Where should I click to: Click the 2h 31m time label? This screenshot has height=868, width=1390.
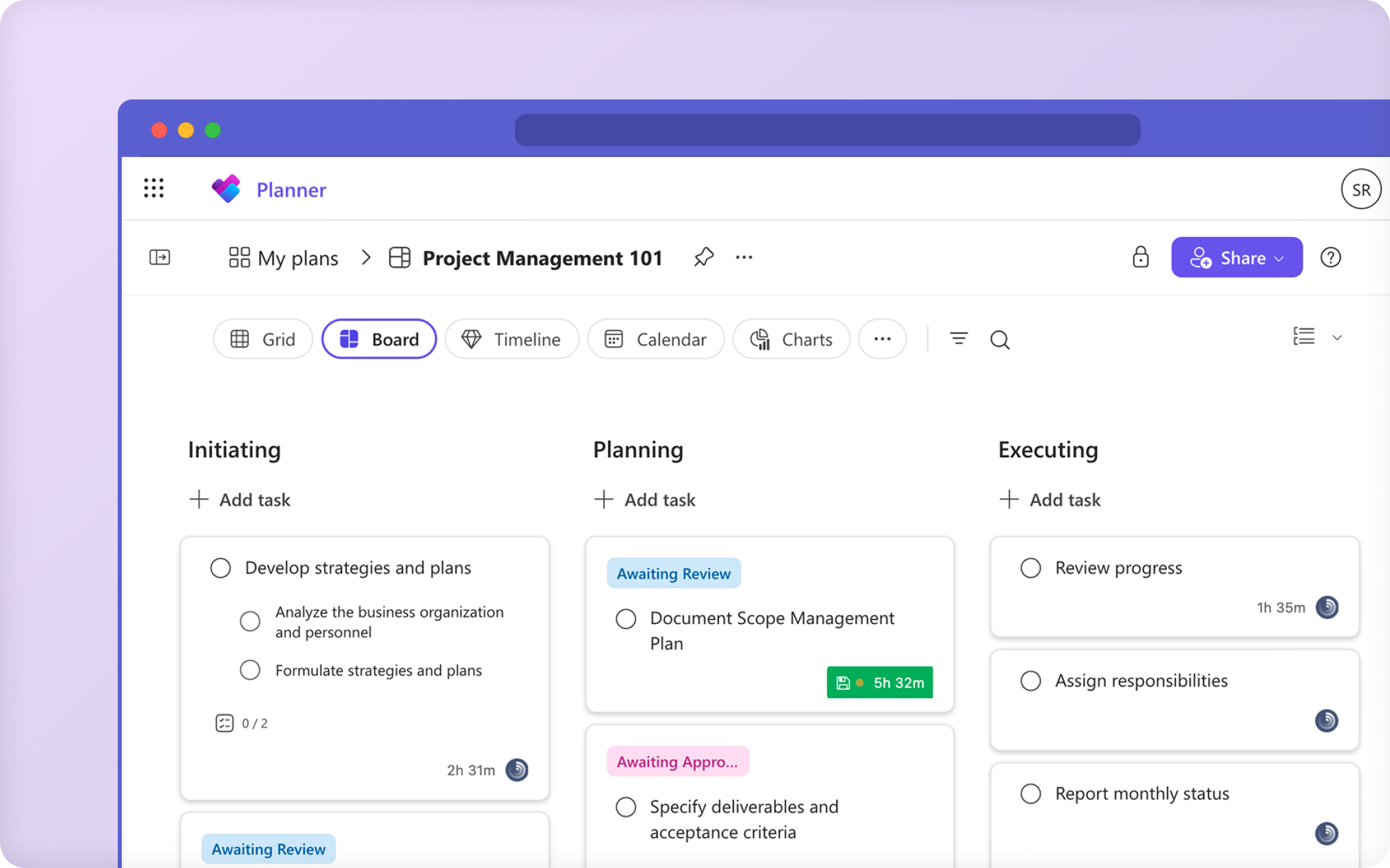tap(471, 770)
